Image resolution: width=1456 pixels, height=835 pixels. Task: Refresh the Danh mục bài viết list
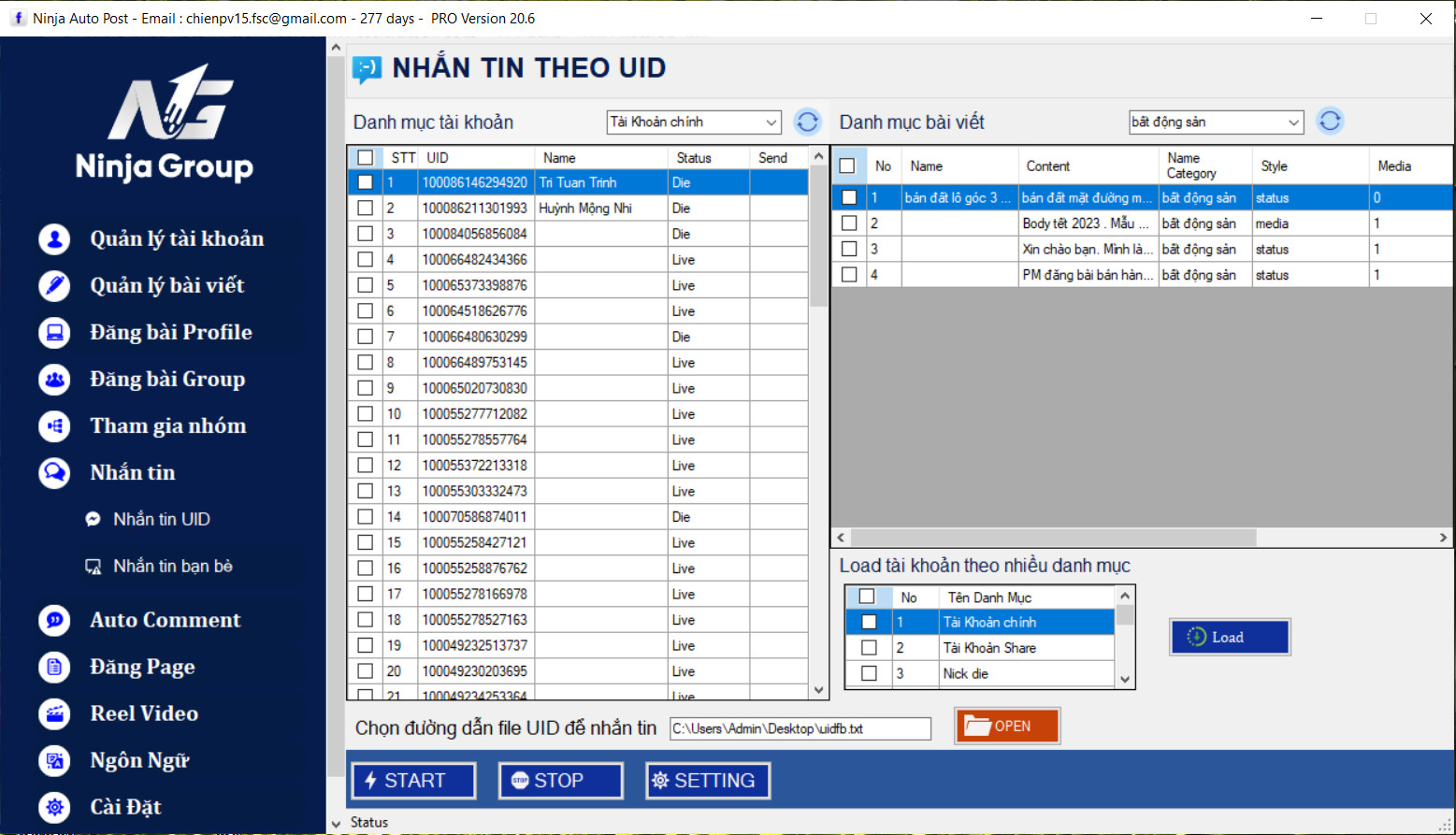coord(1330,121)
